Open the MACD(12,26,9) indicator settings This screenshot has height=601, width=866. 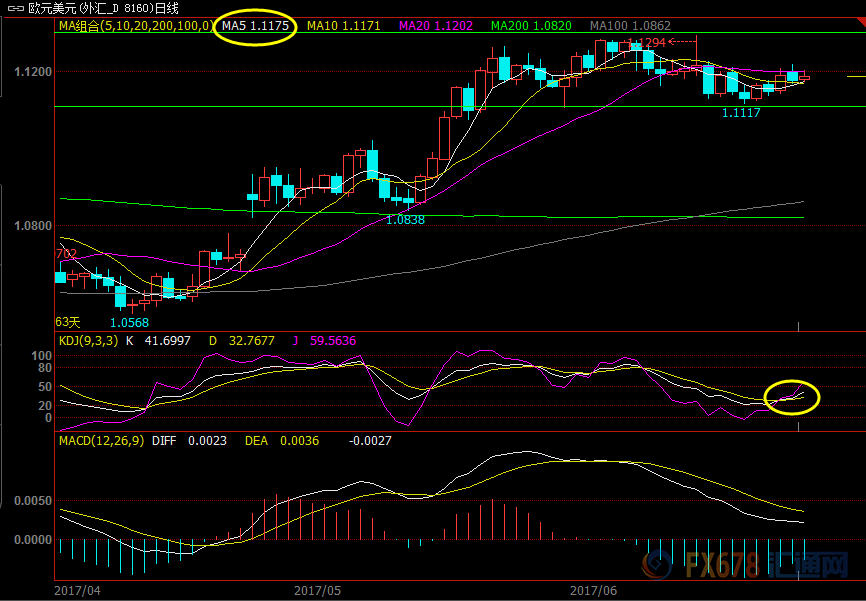coord(100,440)
